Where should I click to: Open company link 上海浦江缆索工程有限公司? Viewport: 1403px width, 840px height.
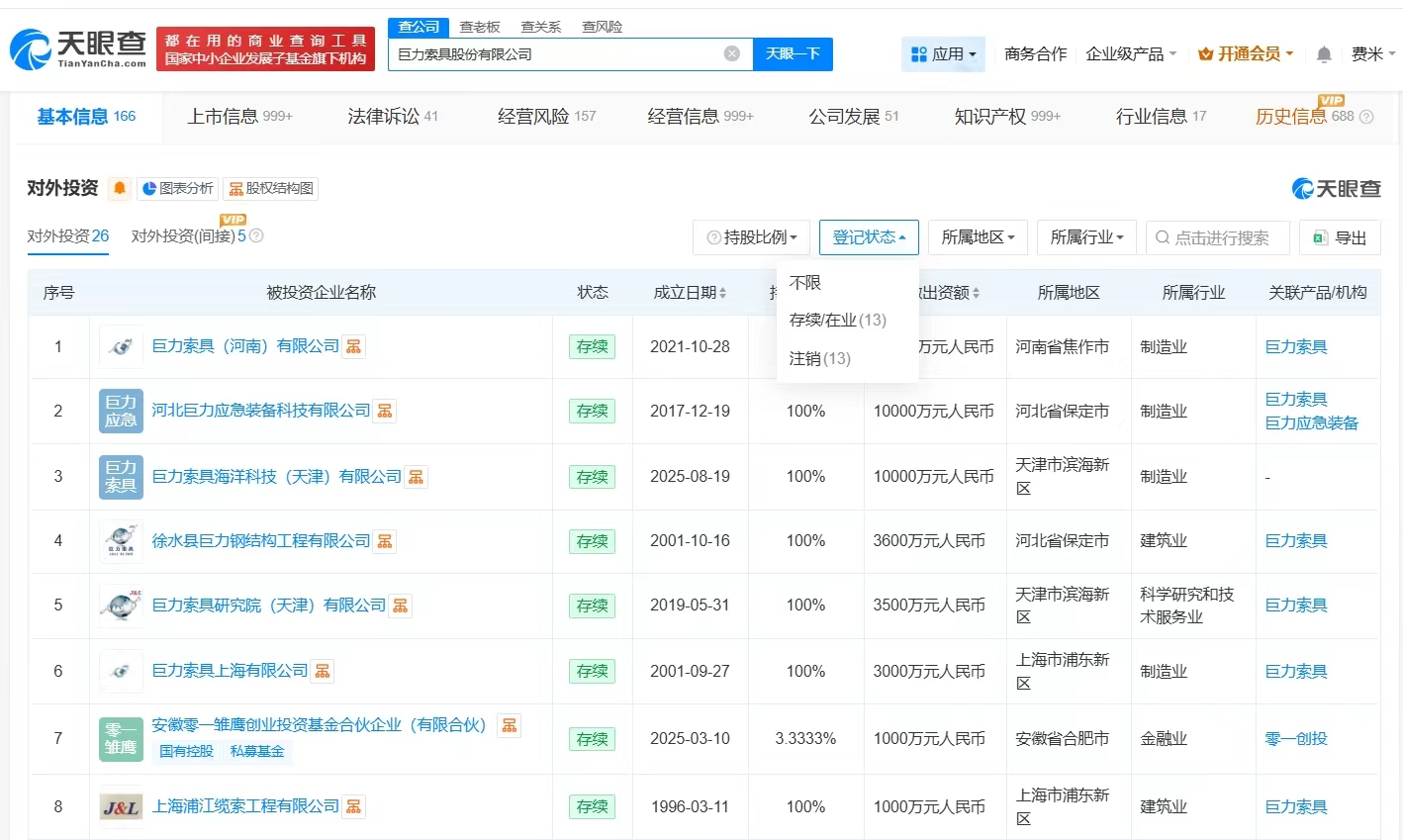pyautogui.click(x=245, y=806)
